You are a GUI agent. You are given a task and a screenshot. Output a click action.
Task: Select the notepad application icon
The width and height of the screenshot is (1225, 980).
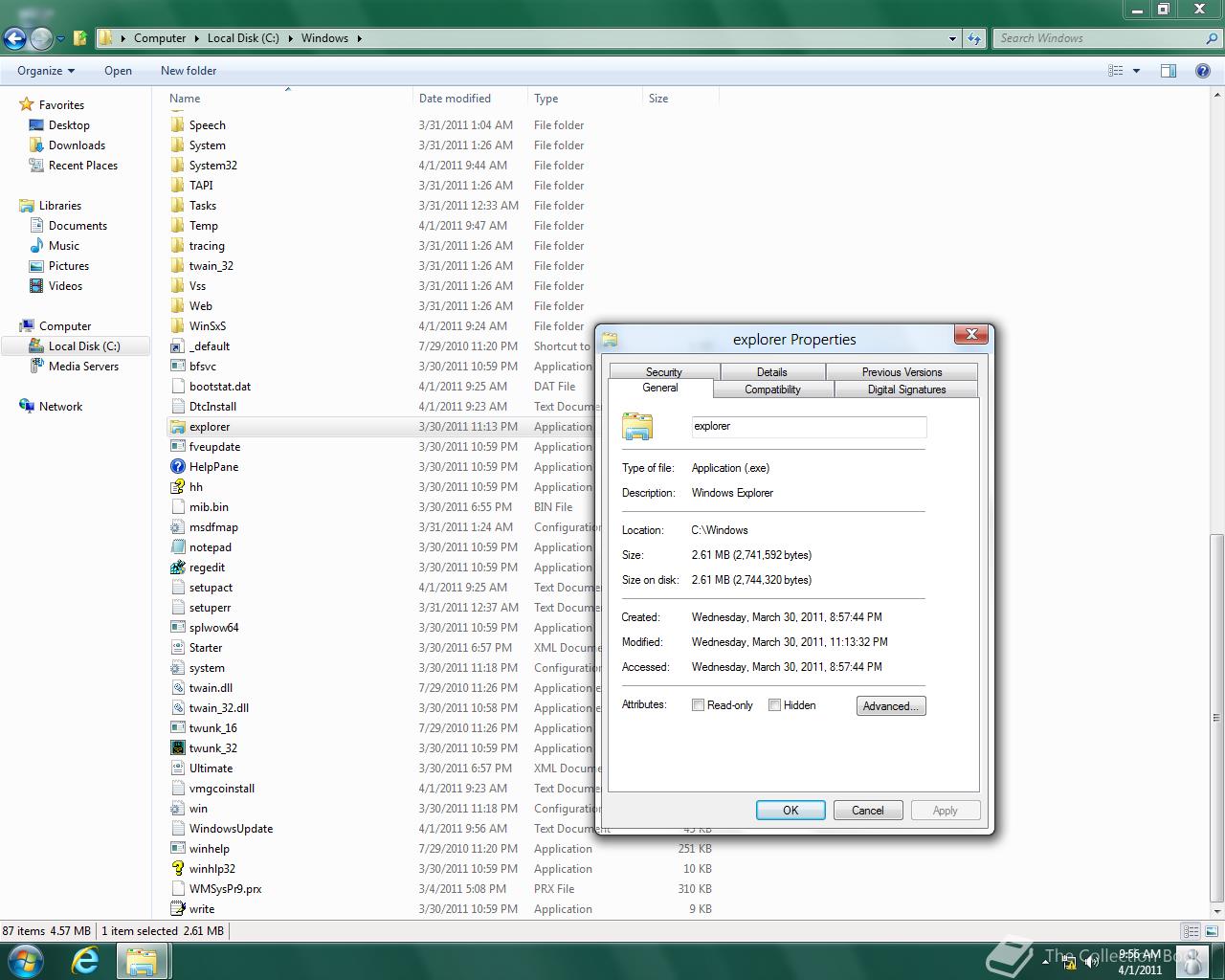coord(177,547)
